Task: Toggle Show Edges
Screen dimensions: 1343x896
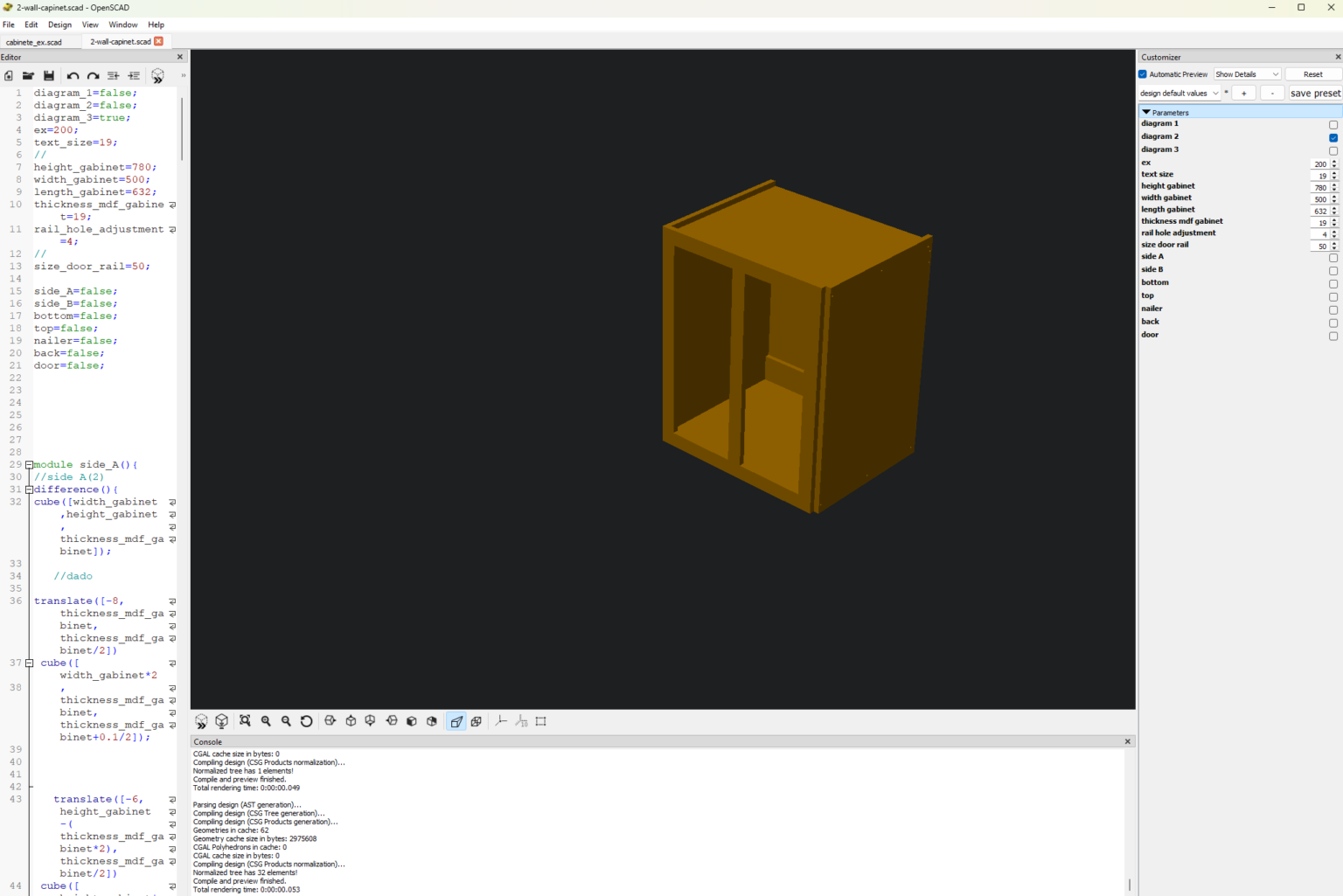Action: click(541, 721)
